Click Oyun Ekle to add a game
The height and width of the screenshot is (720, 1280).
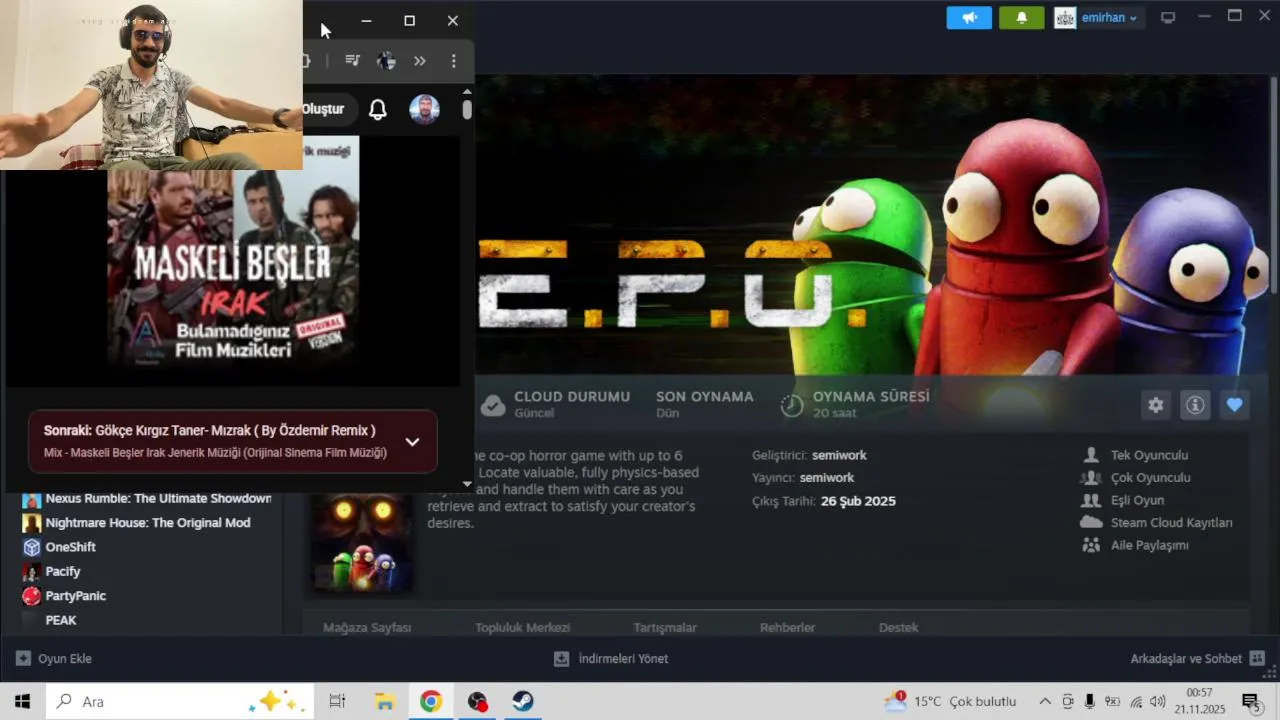tap(54, 659)
